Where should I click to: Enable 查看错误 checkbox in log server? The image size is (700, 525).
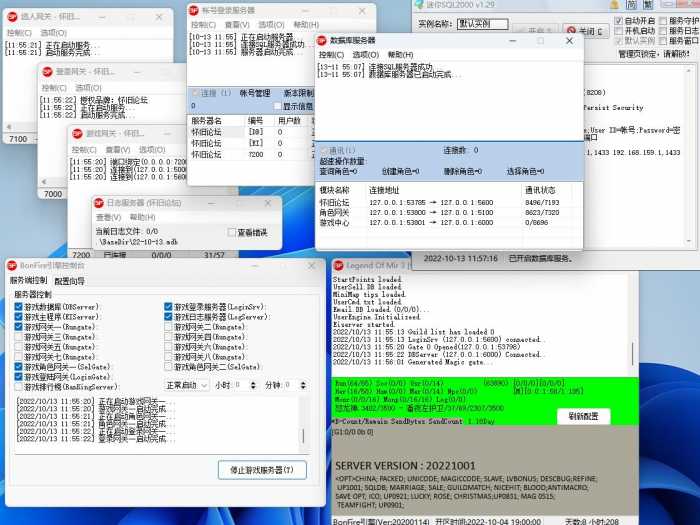point(231,233)
